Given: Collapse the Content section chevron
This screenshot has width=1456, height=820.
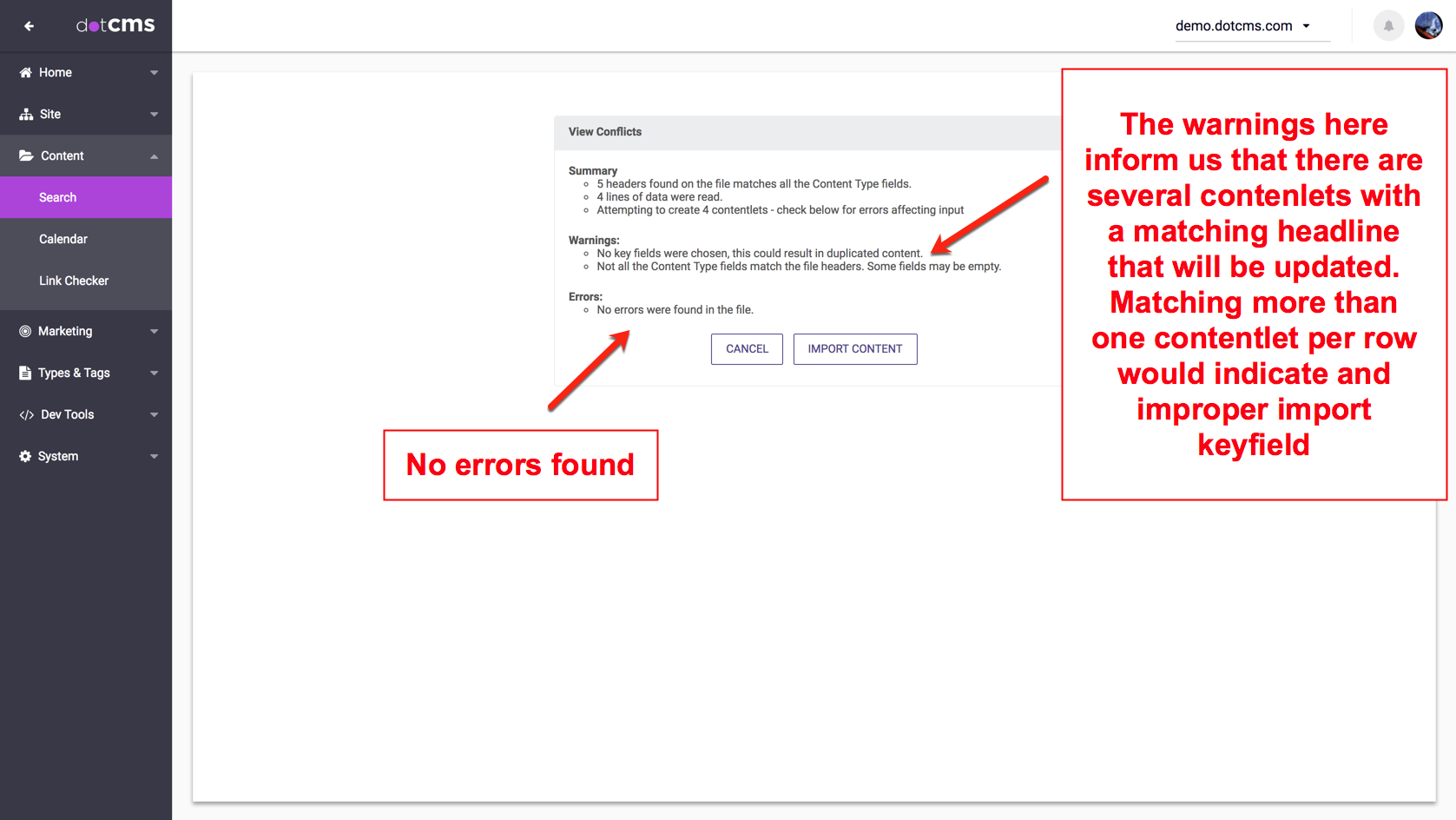Looking at the screenshot, I should click(154, 156).
